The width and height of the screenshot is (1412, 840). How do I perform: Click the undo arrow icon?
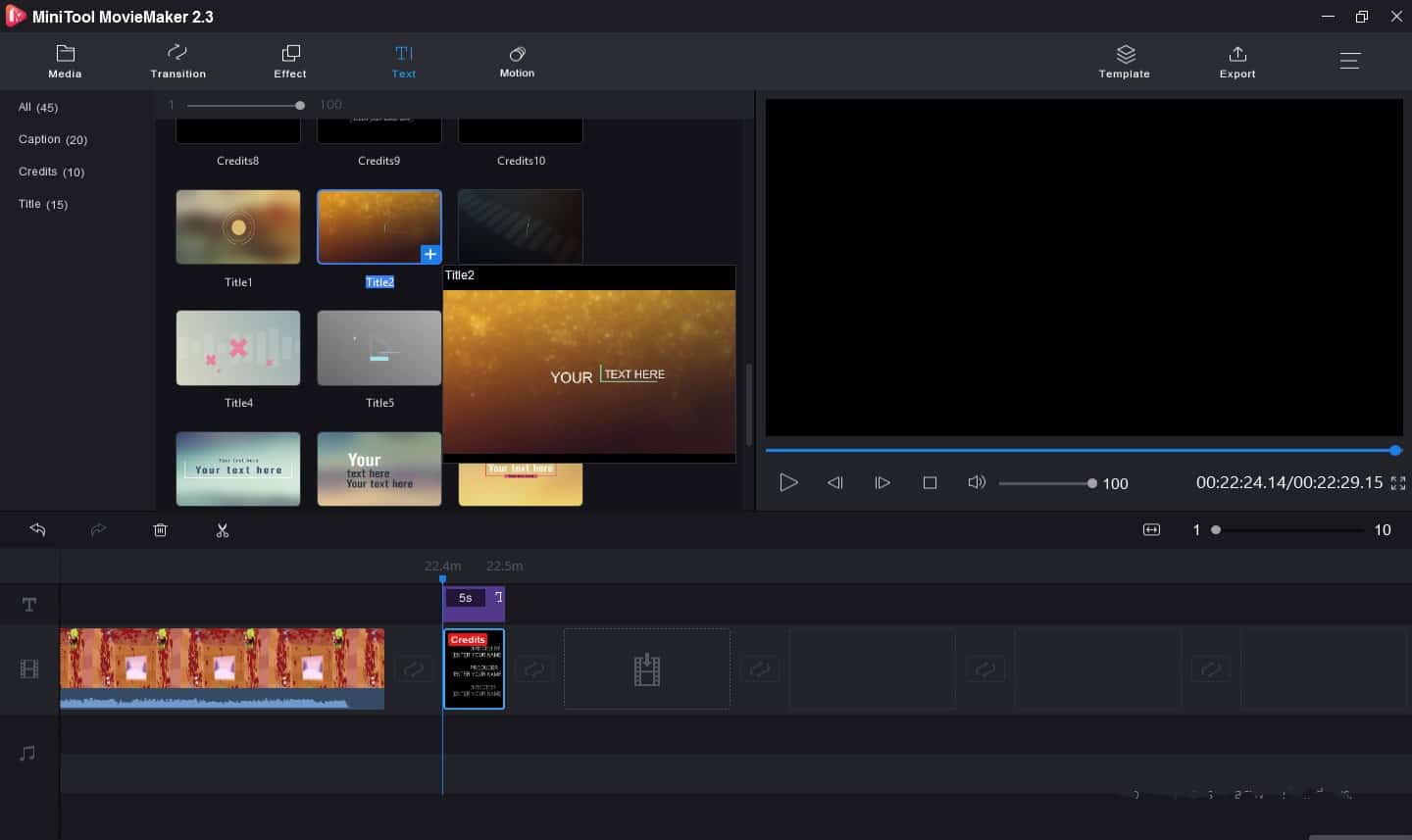[x=38, y=529]
